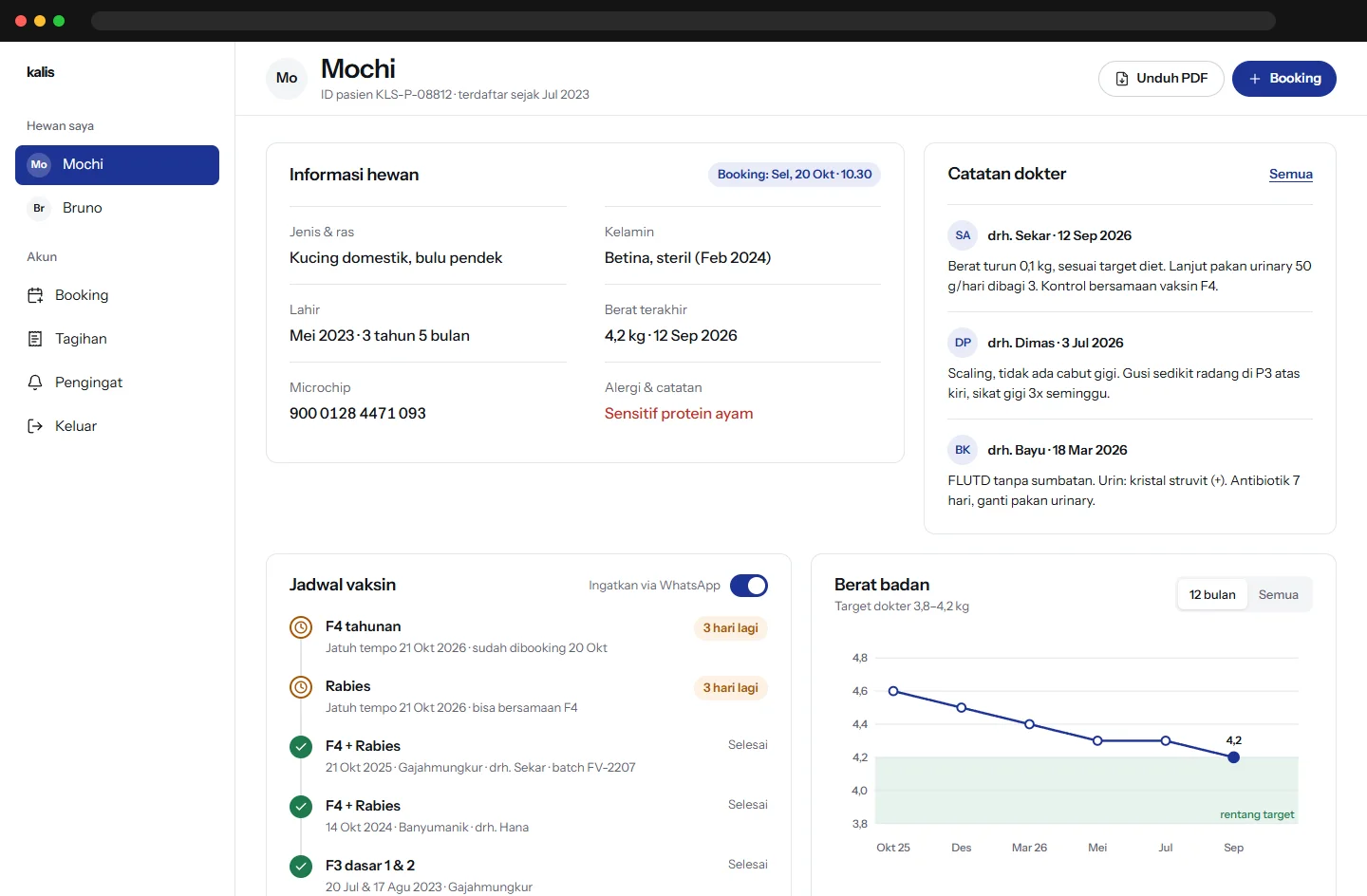Viewport: 1367px width, 896px height.
Task: Click the filled 4,2 point on weight chart
Action: click(x=1233, y=757)
